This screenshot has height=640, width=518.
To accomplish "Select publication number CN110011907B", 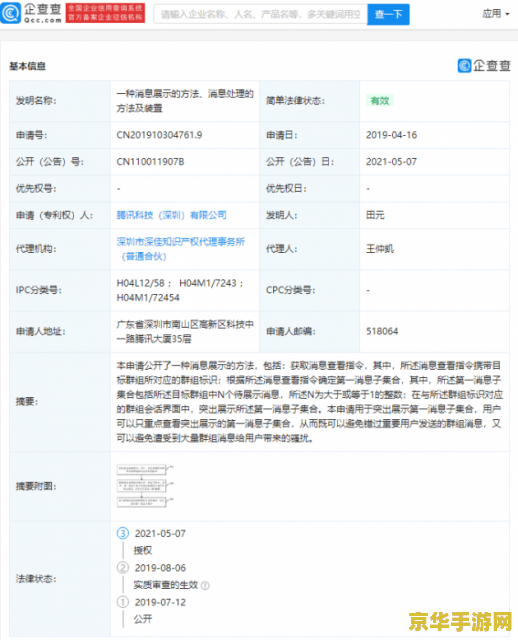I will click(x=150, y=162).
